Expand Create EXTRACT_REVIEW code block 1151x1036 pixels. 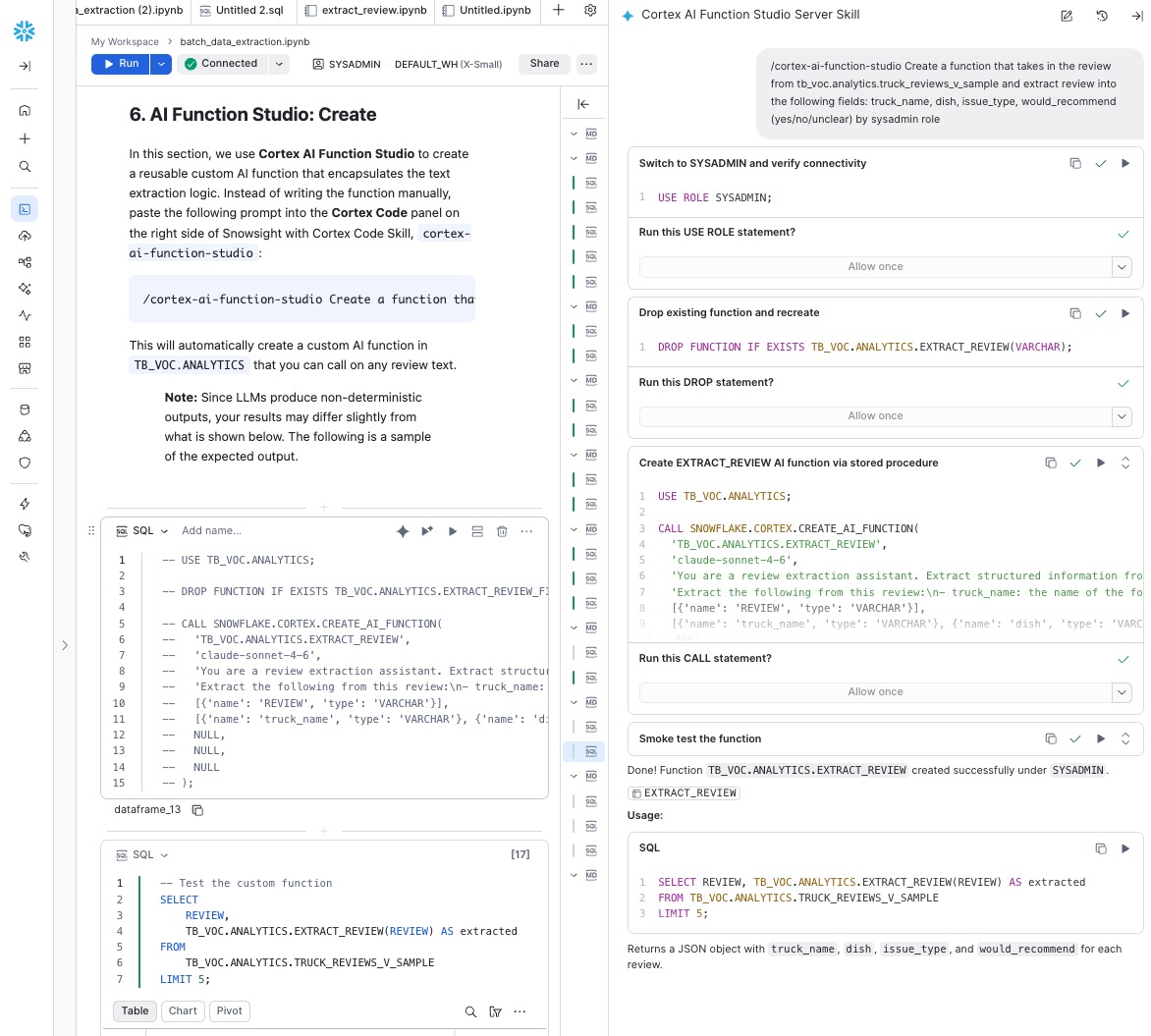point(1125,463)
